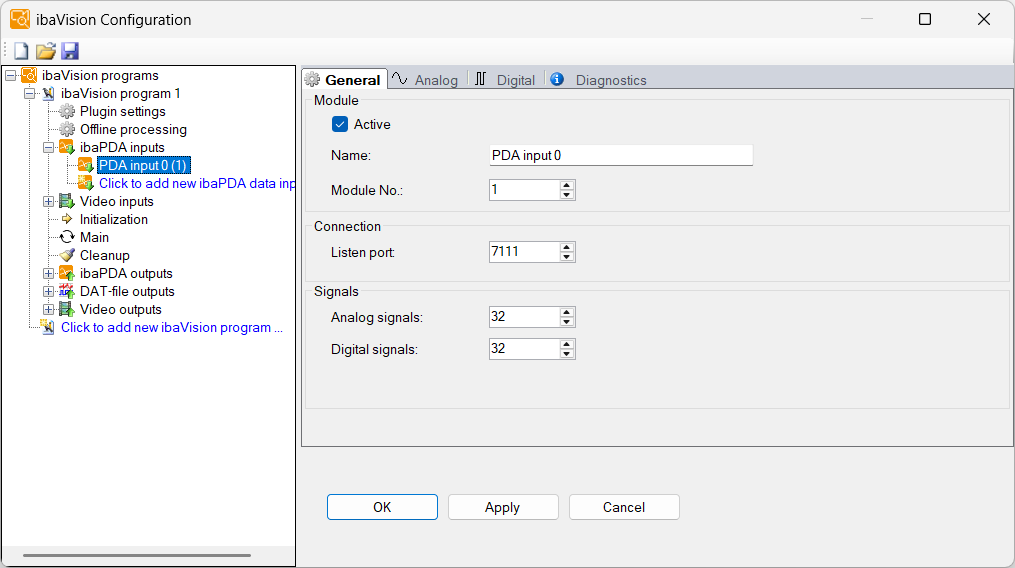Screen dimensions: 1015x568
Task: Switch to the Digital tab
Action: (506, 80)
